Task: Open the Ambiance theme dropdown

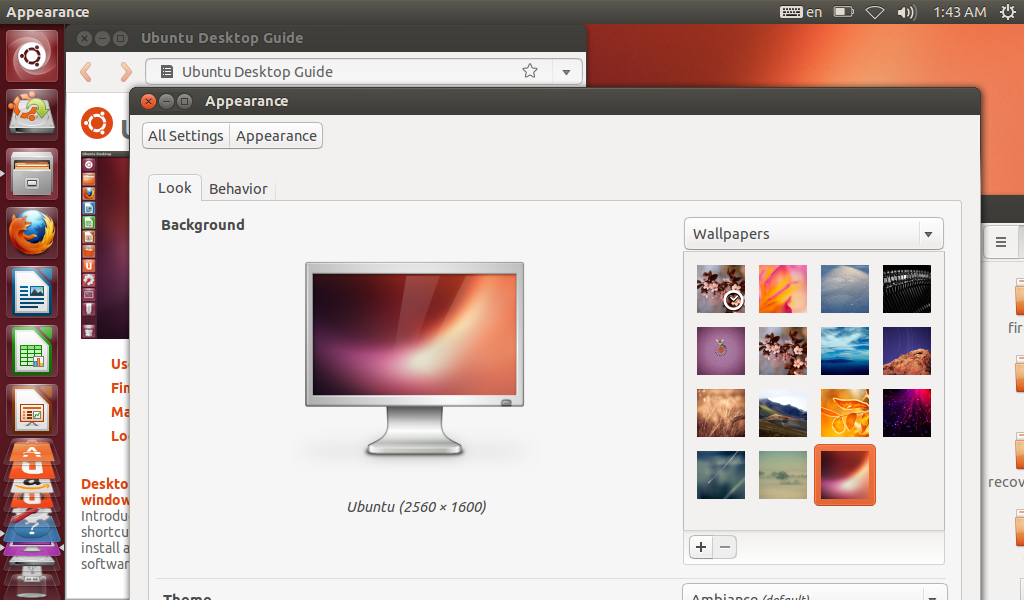Action: (814, 595)
